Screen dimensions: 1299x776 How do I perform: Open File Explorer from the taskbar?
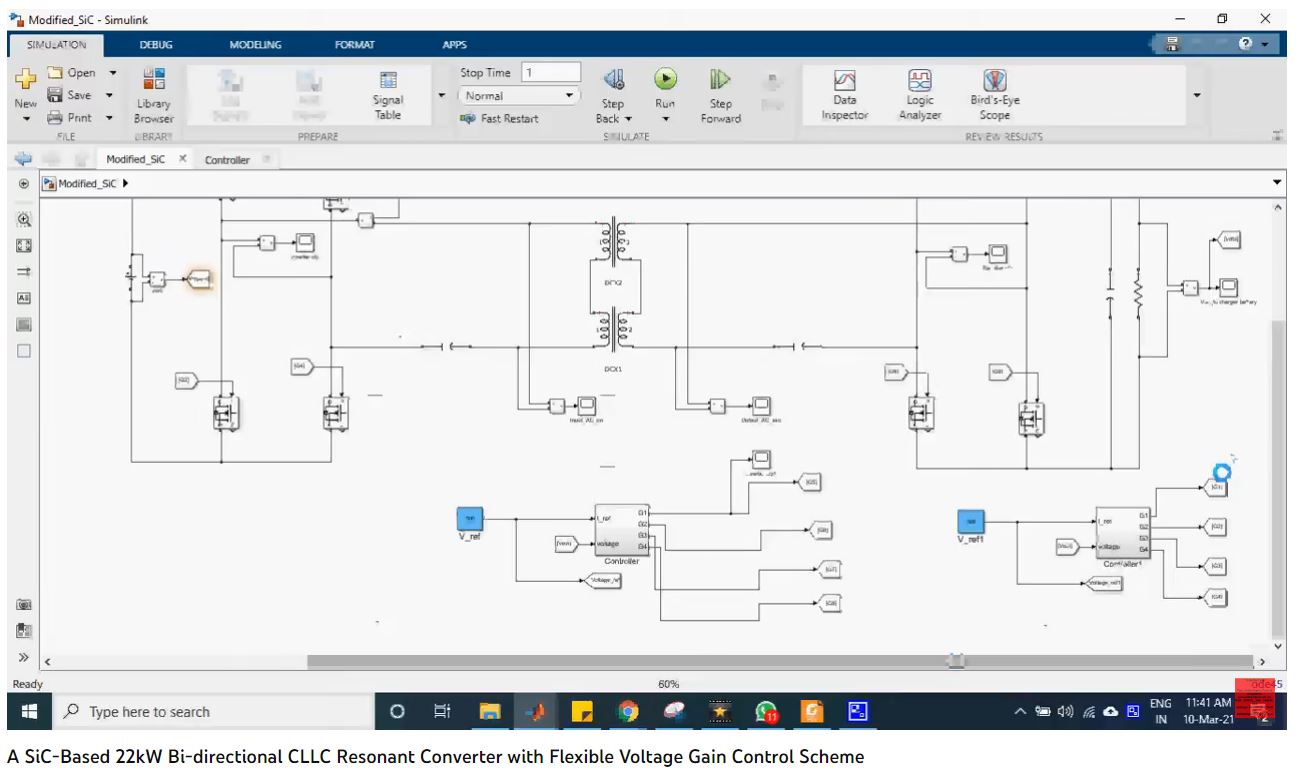[490, 711]
